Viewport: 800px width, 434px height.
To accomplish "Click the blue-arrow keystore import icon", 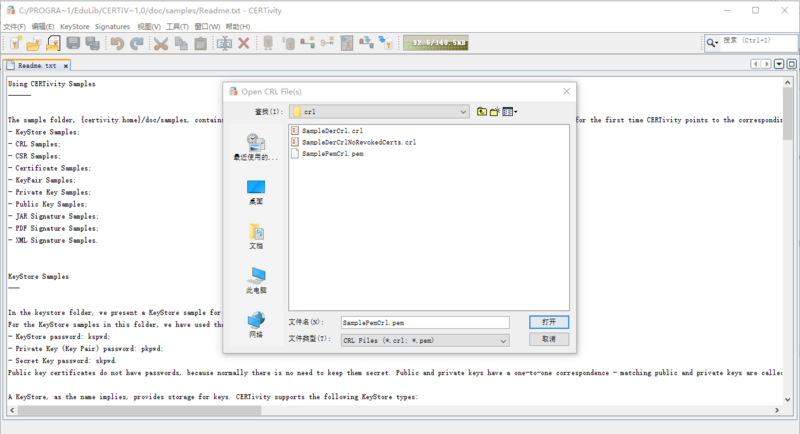I will tap(386, 43).
